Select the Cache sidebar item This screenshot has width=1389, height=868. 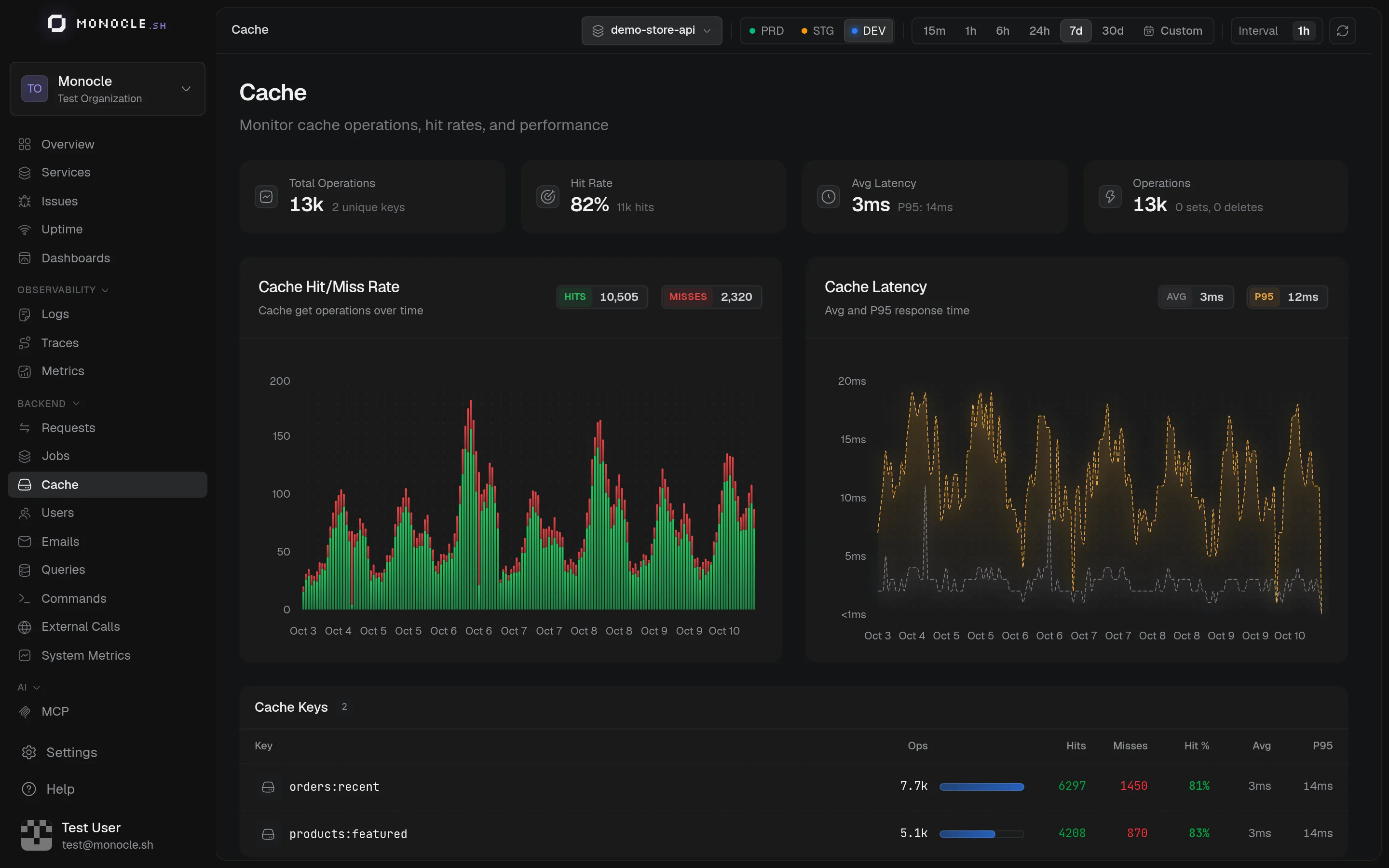108,485
